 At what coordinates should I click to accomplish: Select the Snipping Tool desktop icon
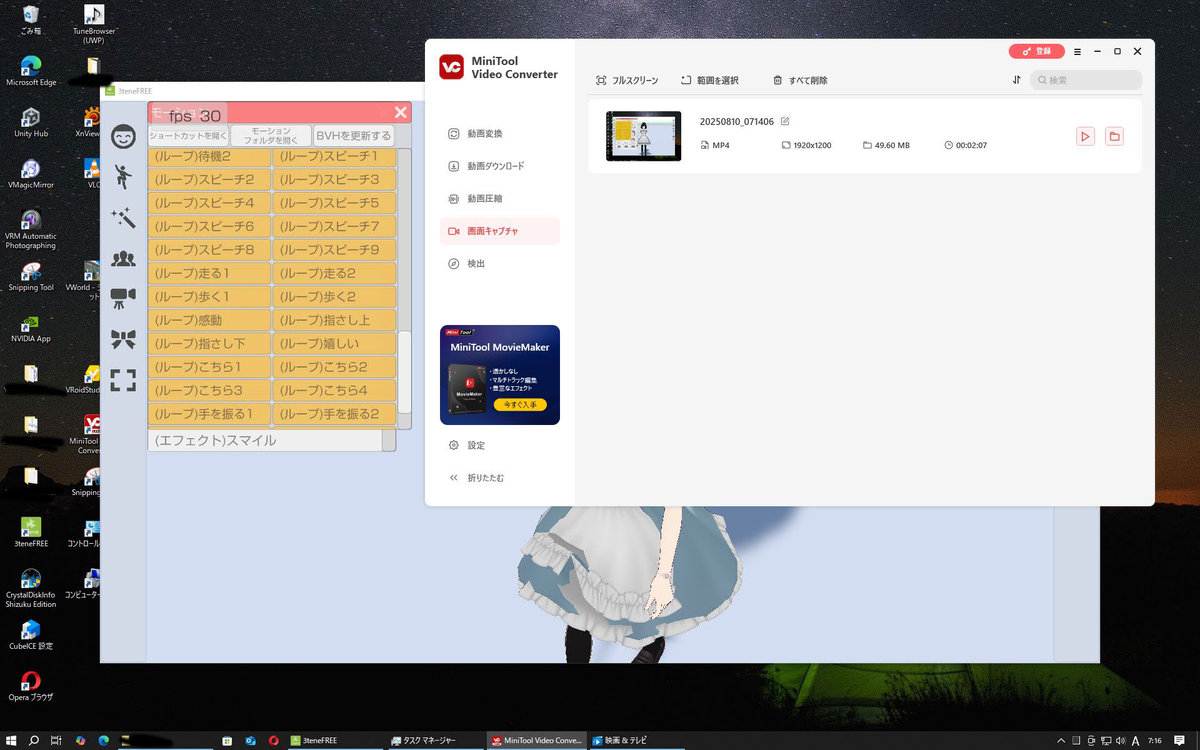(x=31, y=277)
